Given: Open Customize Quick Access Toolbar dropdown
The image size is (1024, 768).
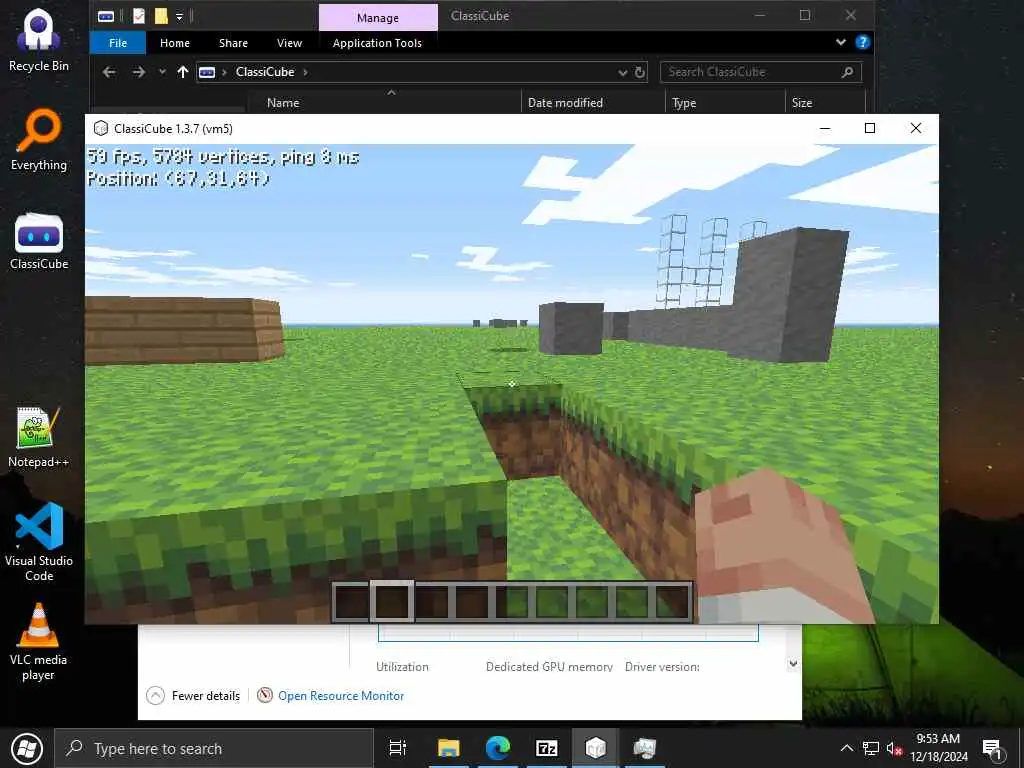Looking at the screenshot, I should [x=179, y=16].
